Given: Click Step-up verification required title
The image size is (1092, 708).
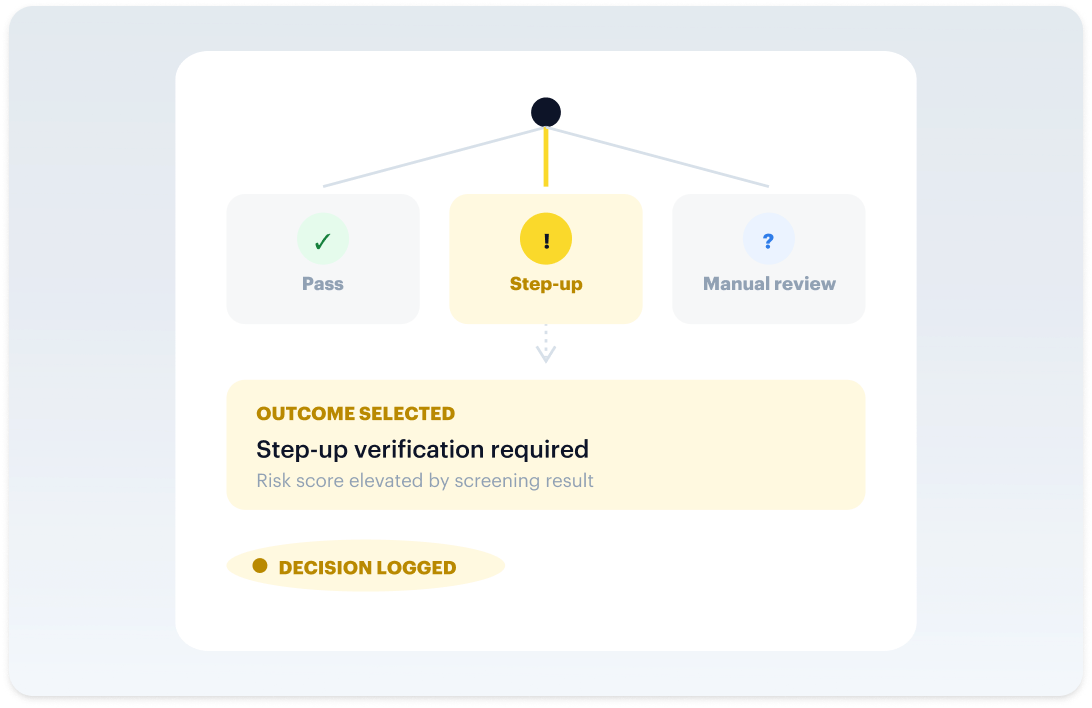Looking at the screenshot, I should (x=422, y=450).
